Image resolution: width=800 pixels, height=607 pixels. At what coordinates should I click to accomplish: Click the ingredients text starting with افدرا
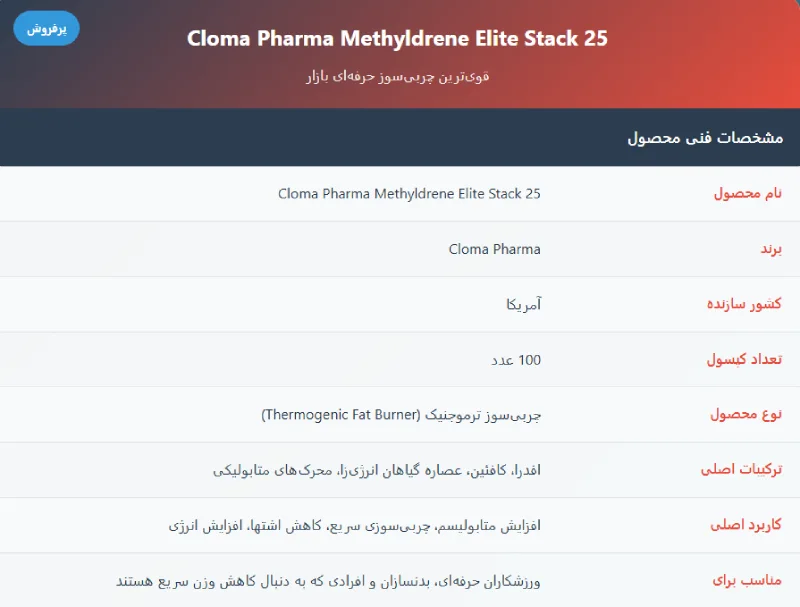pyautogui.click(x=377, y=470)
